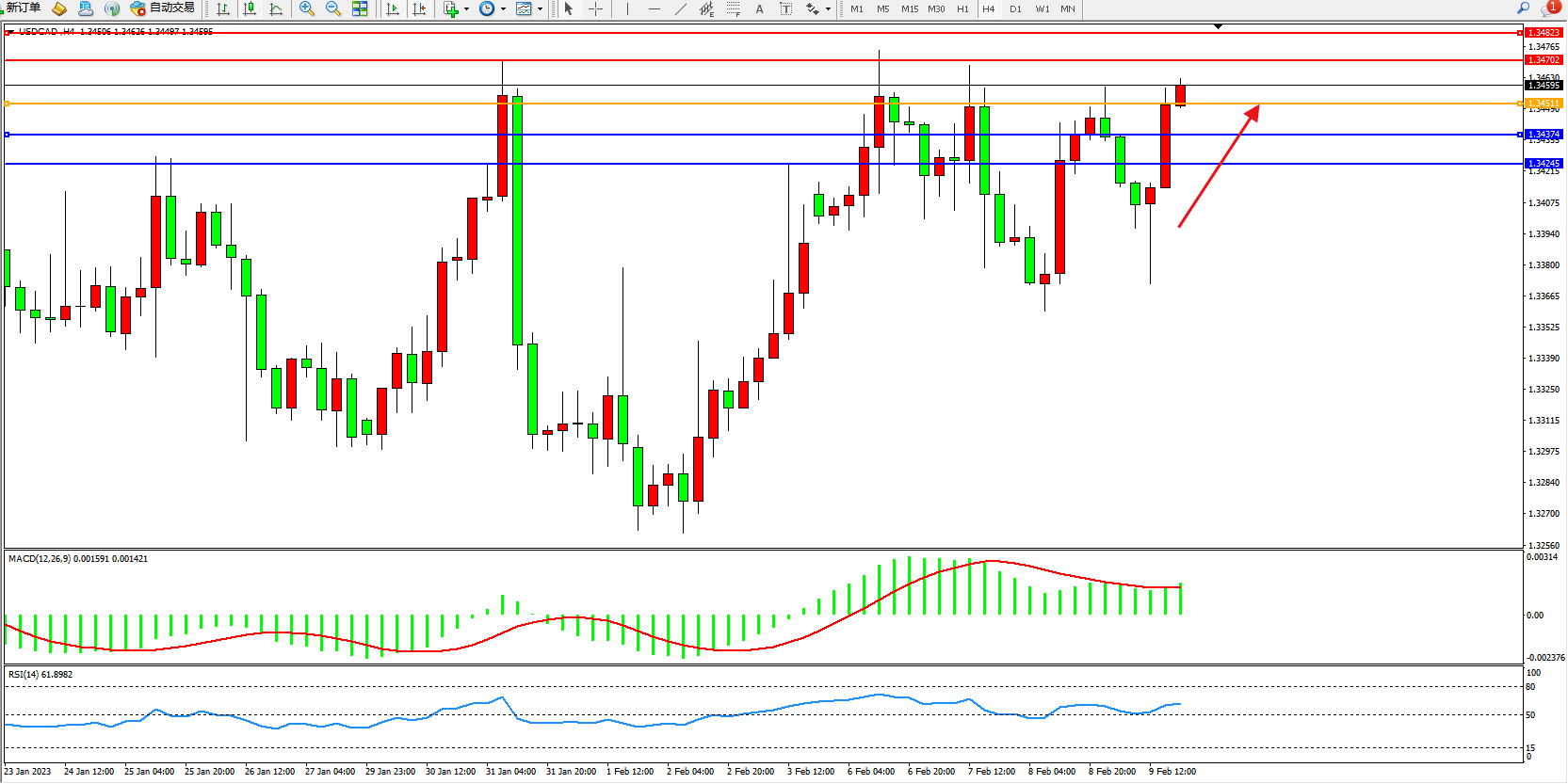Switch to line chart display
Viewport: 1568px width, 784px height.
click(276, 9)
